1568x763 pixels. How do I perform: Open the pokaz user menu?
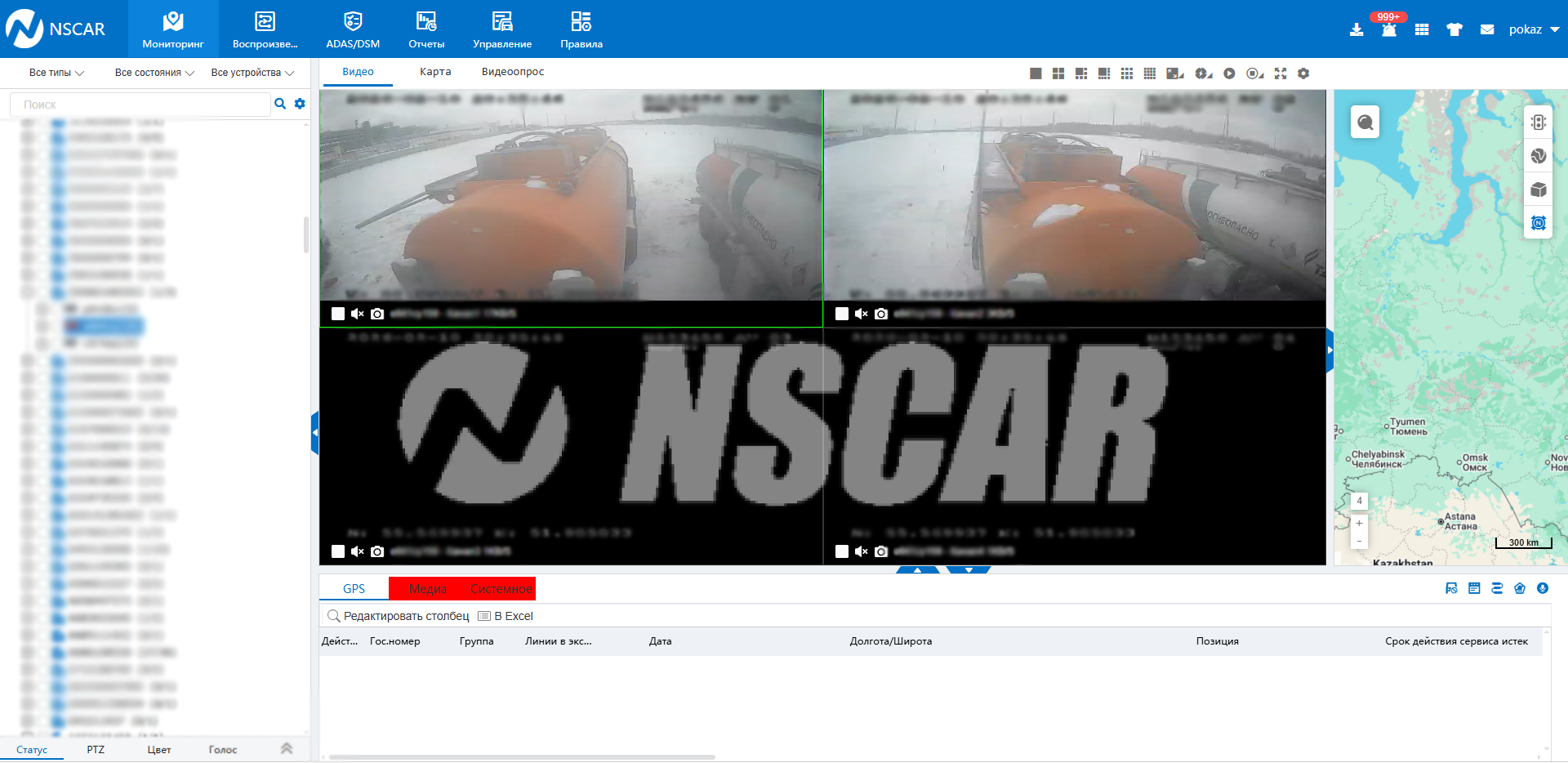(x=1534, y=29)
